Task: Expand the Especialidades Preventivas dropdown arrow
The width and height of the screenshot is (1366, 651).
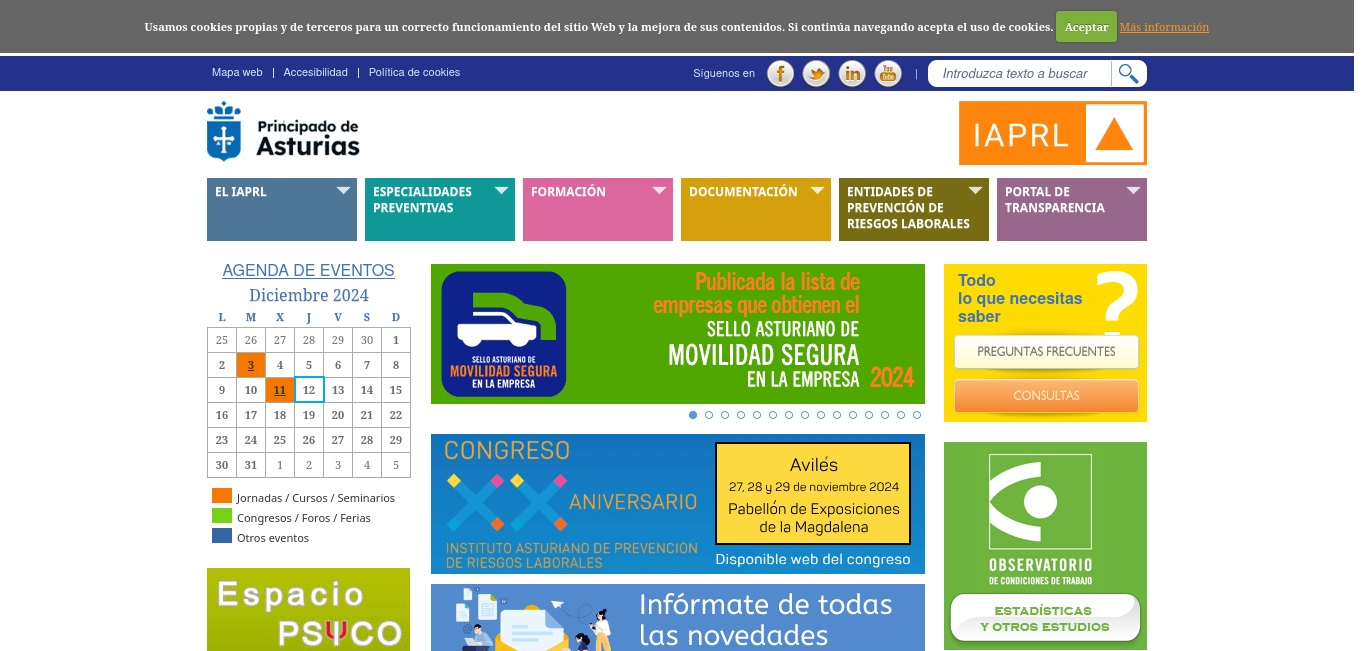Action: coord(501,190)
